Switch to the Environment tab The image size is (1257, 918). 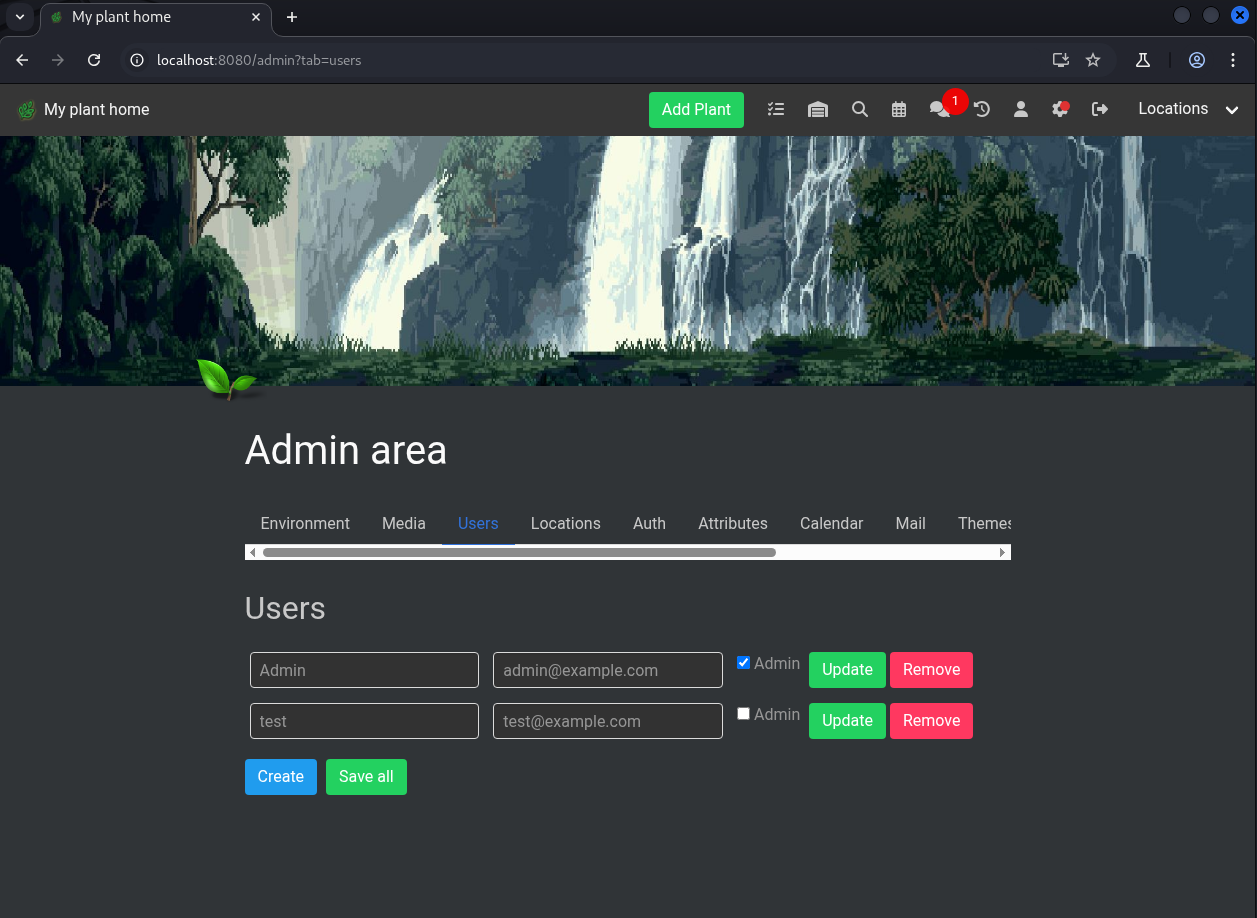[305, 523]
